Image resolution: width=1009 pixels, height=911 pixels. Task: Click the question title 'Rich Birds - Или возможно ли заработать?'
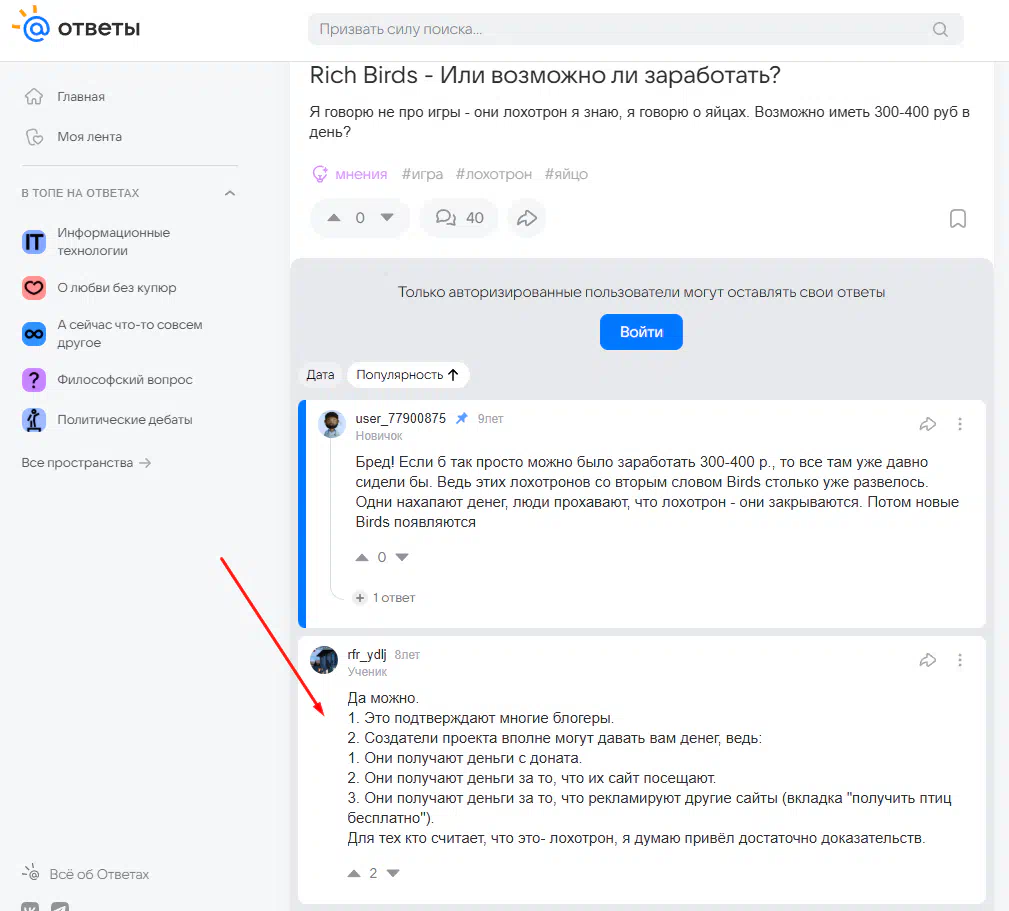click(545, 75)
